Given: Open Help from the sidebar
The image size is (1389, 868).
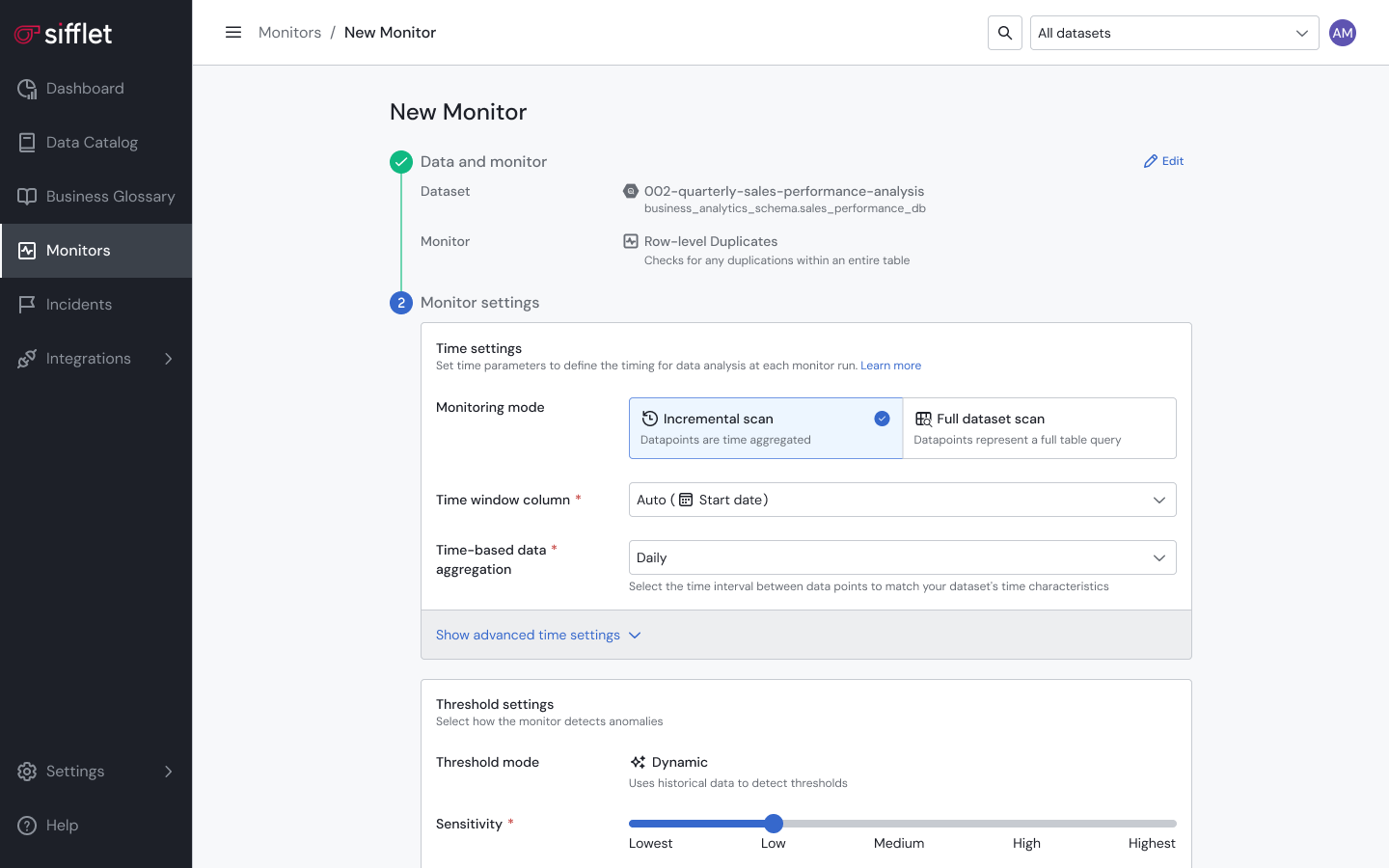Looking at the screenshot, I should pos(95,826).
